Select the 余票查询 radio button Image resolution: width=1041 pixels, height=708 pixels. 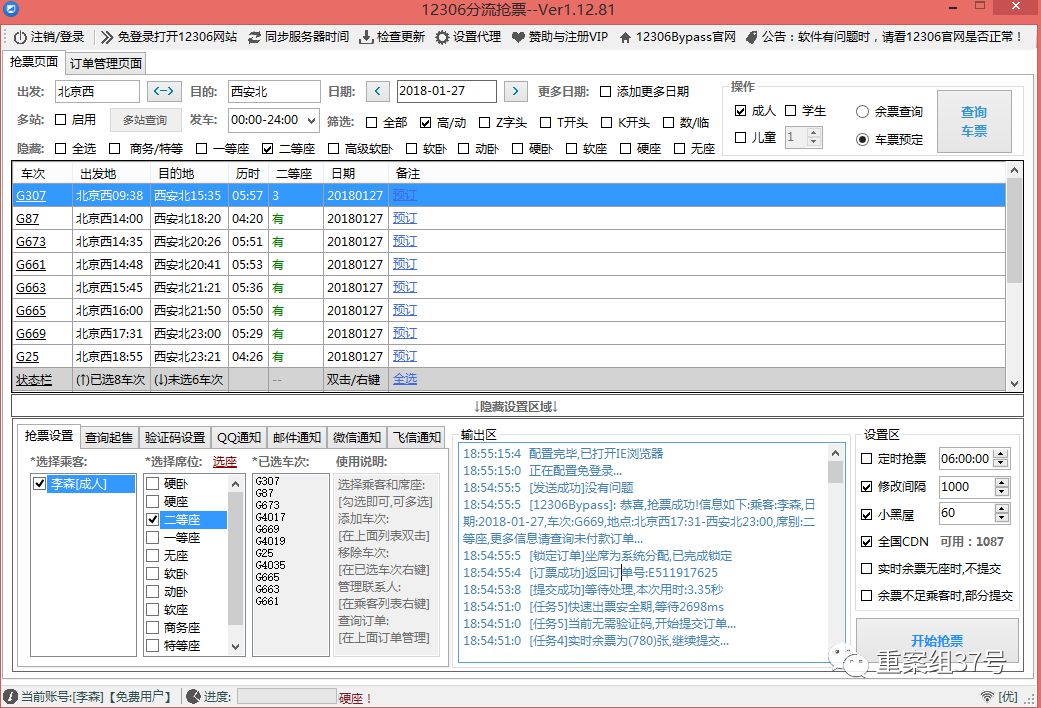tap(862, 112)
